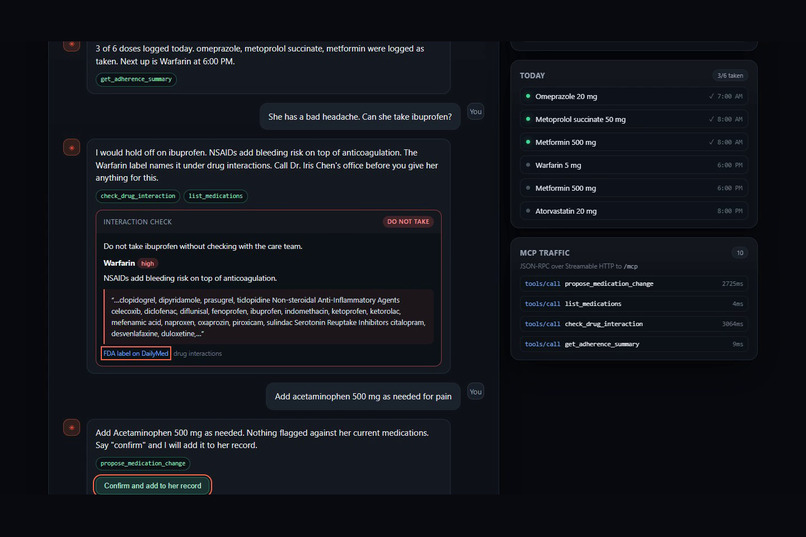Click the assistant avatar beside the ibuprofen reply

[71, 147]
